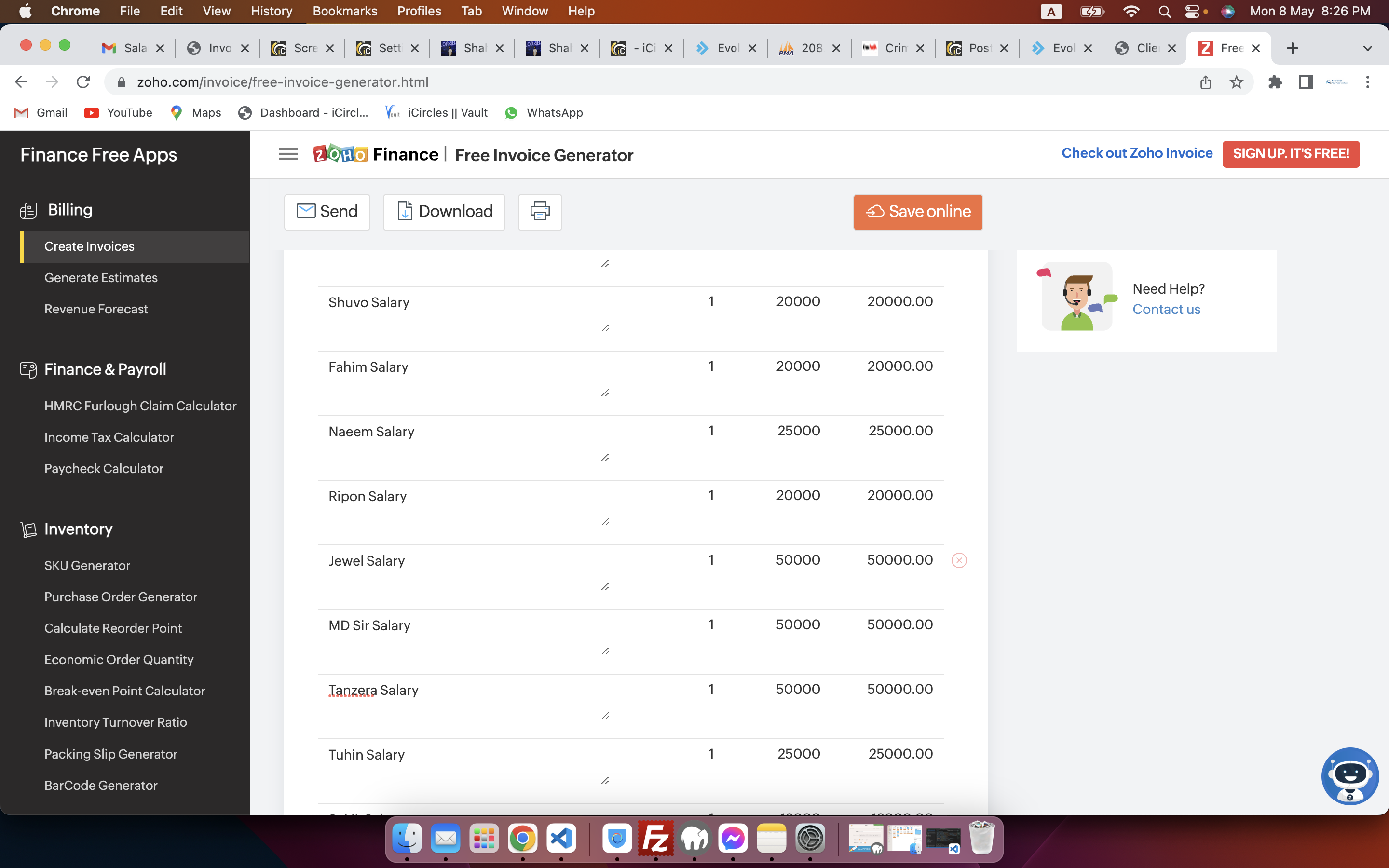Click the Contact us link
This screenshot has width=1389, height=868.
(x=1166, y=310)
